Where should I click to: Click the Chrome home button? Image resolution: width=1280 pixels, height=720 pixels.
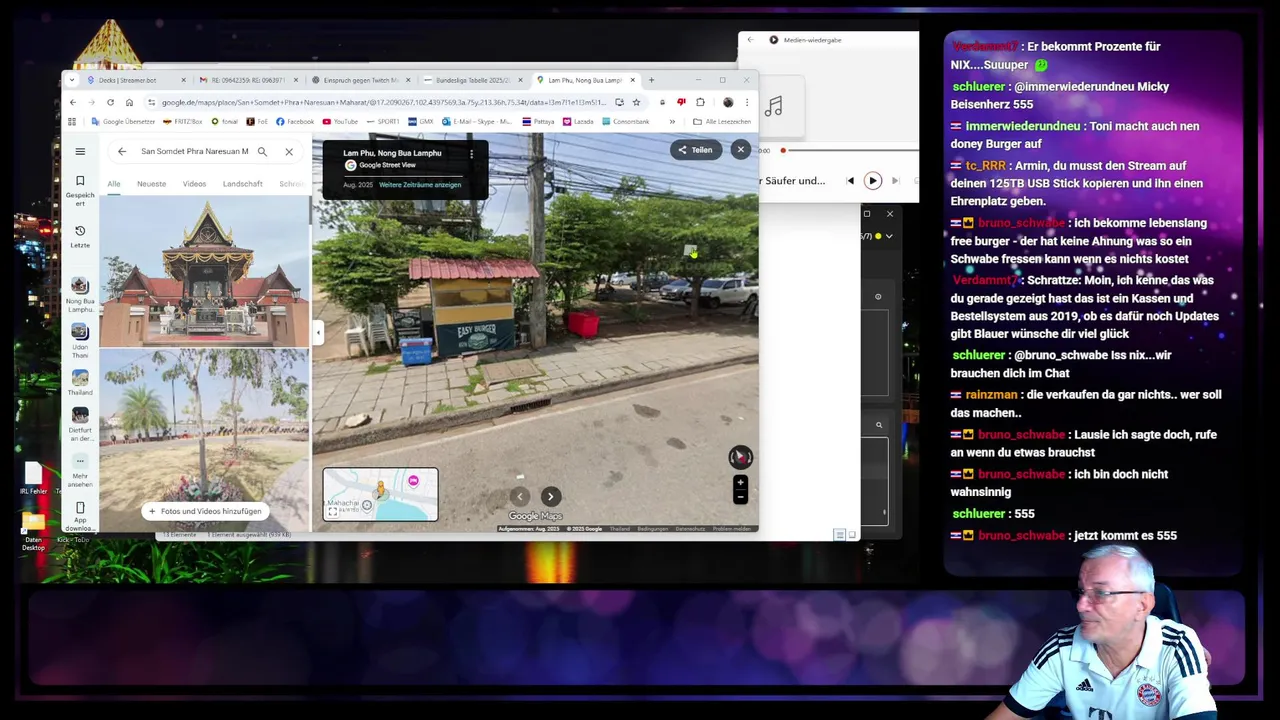129,102
